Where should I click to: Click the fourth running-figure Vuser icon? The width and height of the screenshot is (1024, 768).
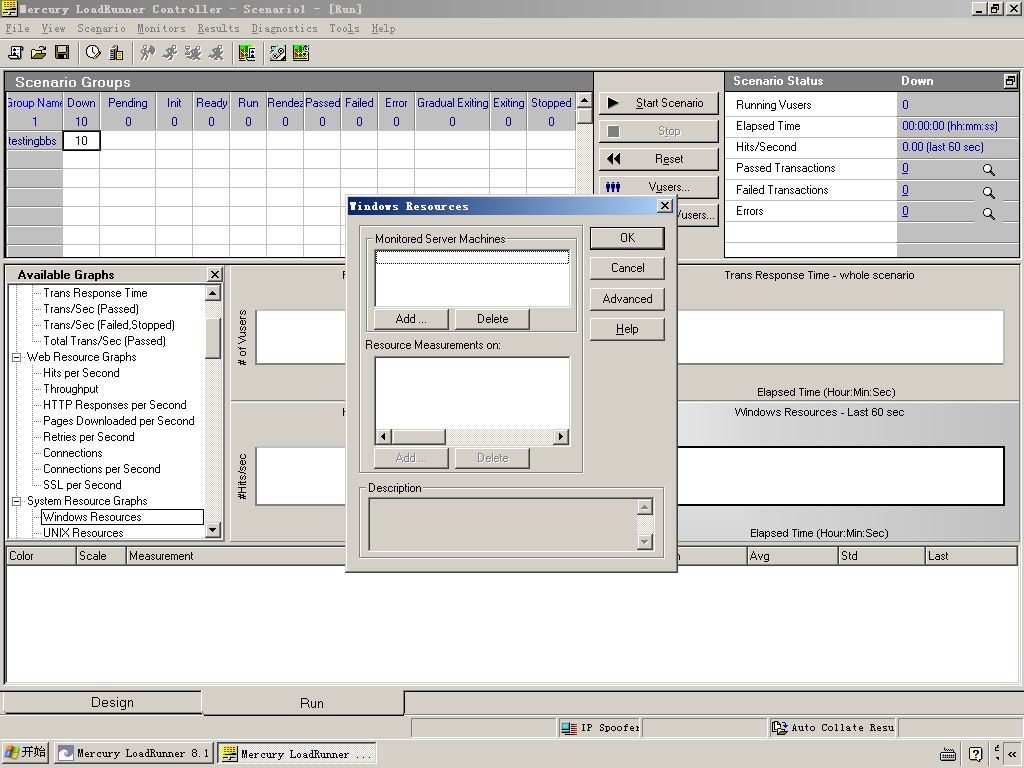[216, 53]
